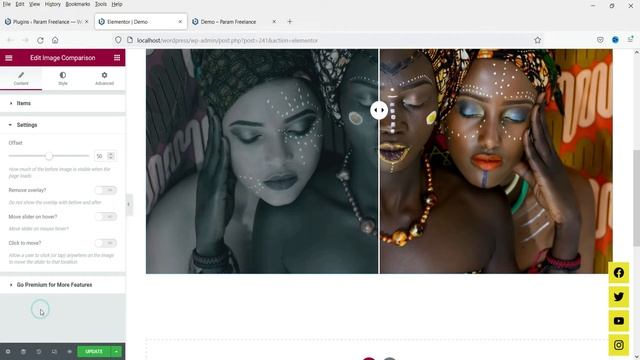Screen dimensions: 640x360
Task: Open the Instagram social icon
Action: click(x=619, y=345)
